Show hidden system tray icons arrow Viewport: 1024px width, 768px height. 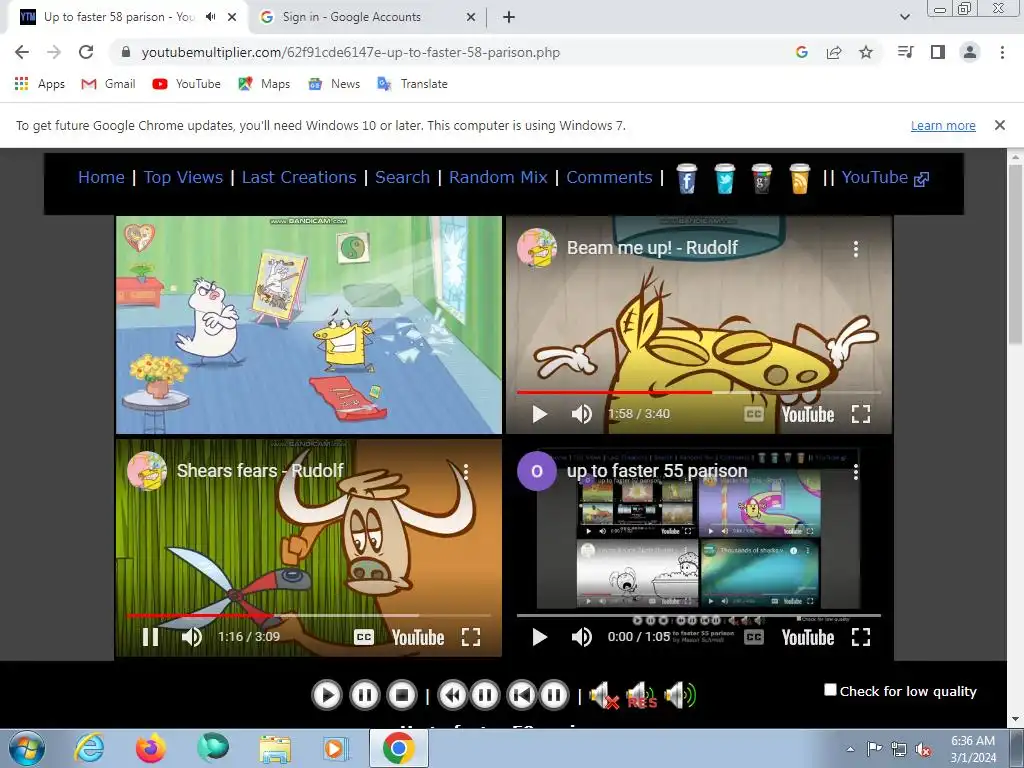(850, 749)
